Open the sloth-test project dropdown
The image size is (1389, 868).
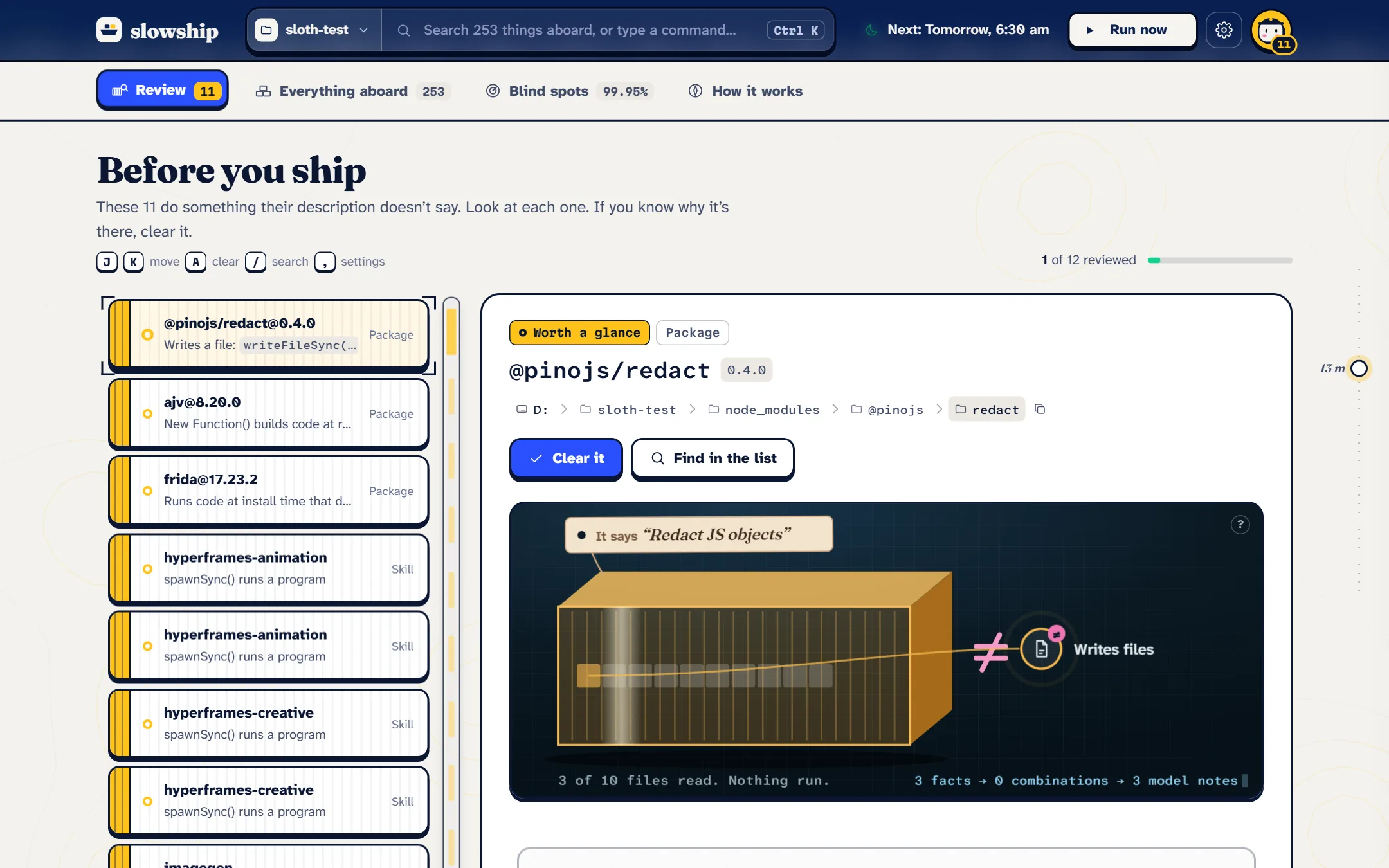click(313, 30)
